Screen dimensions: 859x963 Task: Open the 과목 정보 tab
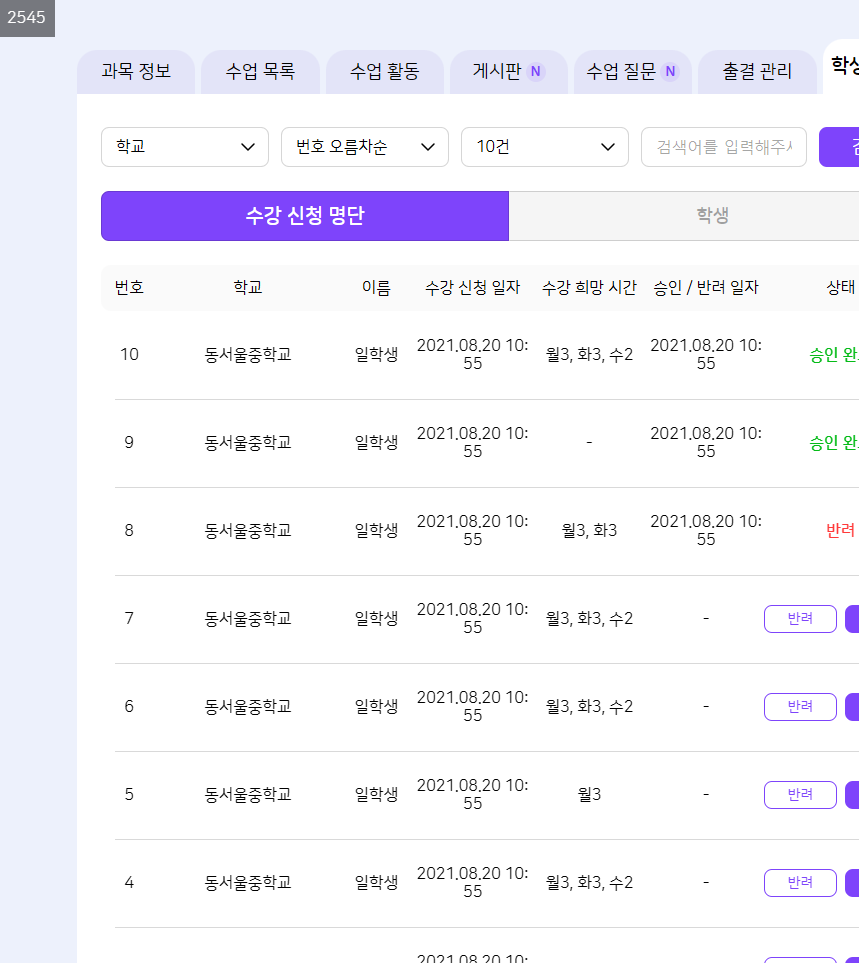(136, 72)
